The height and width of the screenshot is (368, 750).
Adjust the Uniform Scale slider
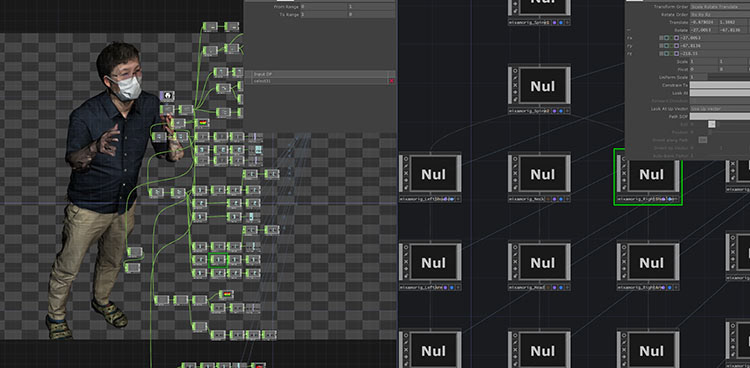(x=720, y=77)
